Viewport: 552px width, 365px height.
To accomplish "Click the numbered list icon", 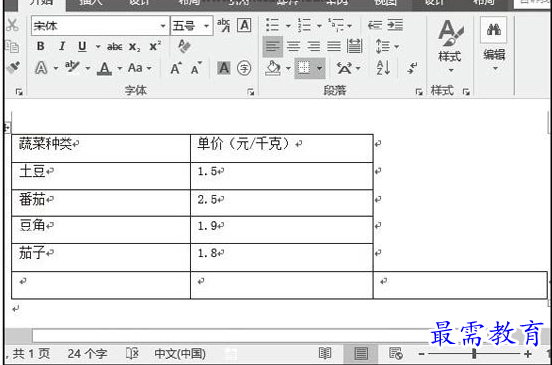I will coord(304,25).
